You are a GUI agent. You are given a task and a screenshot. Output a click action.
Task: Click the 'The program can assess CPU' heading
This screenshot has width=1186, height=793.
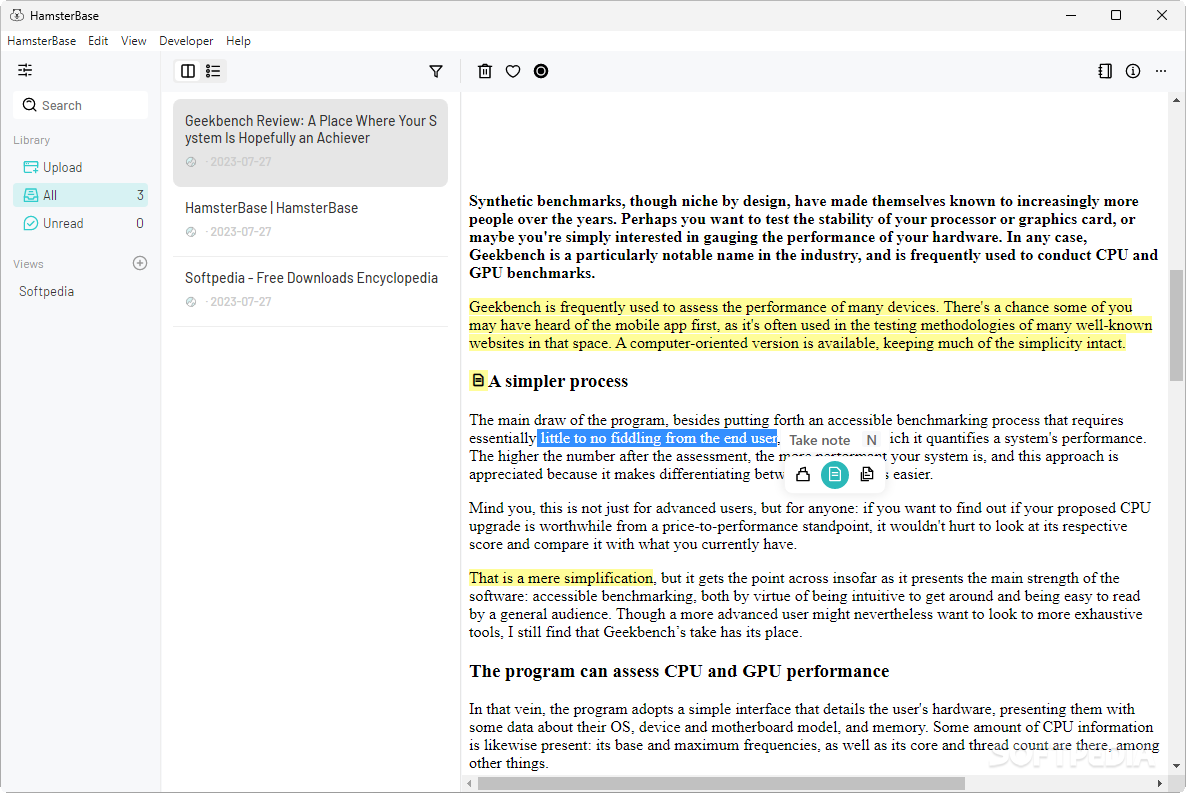[679, 671]
